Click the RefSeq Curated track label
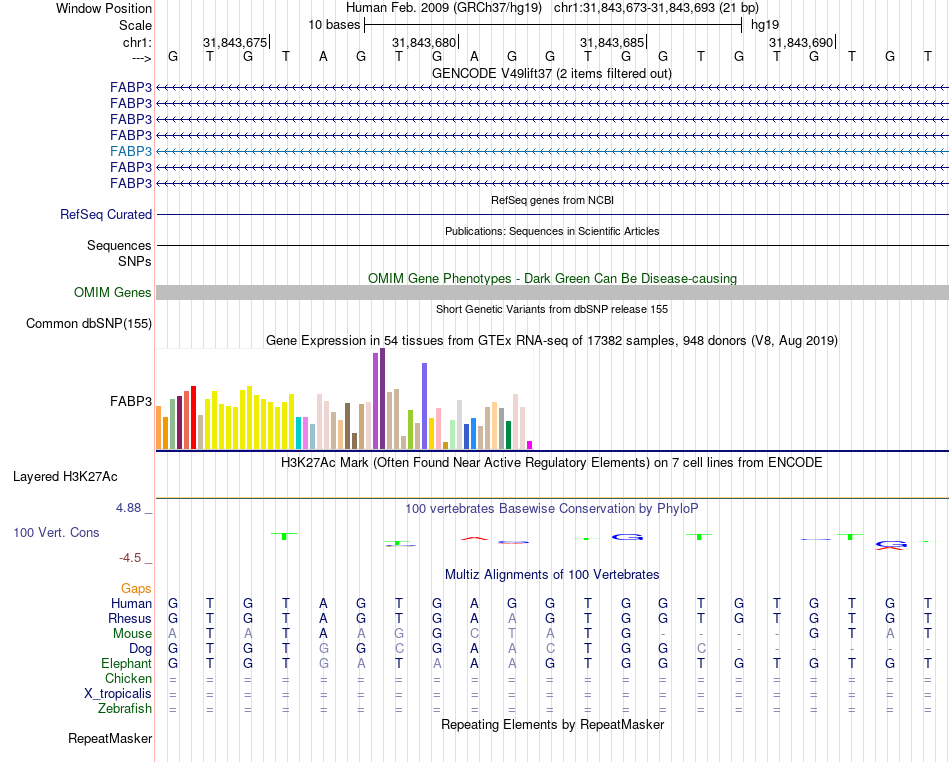Screen dimensions: 950x762 tap(105, 214)
